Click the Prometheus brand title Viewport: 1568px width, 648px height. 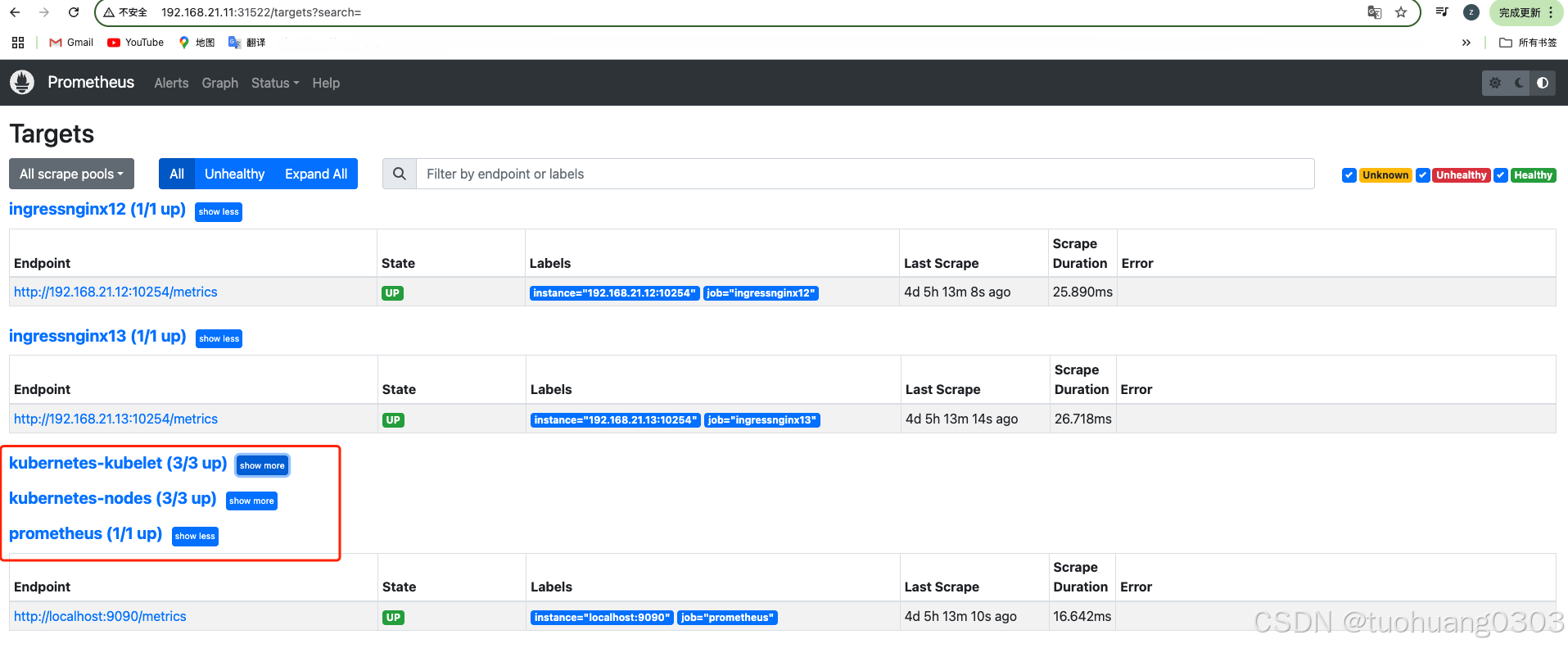[91, 82]
